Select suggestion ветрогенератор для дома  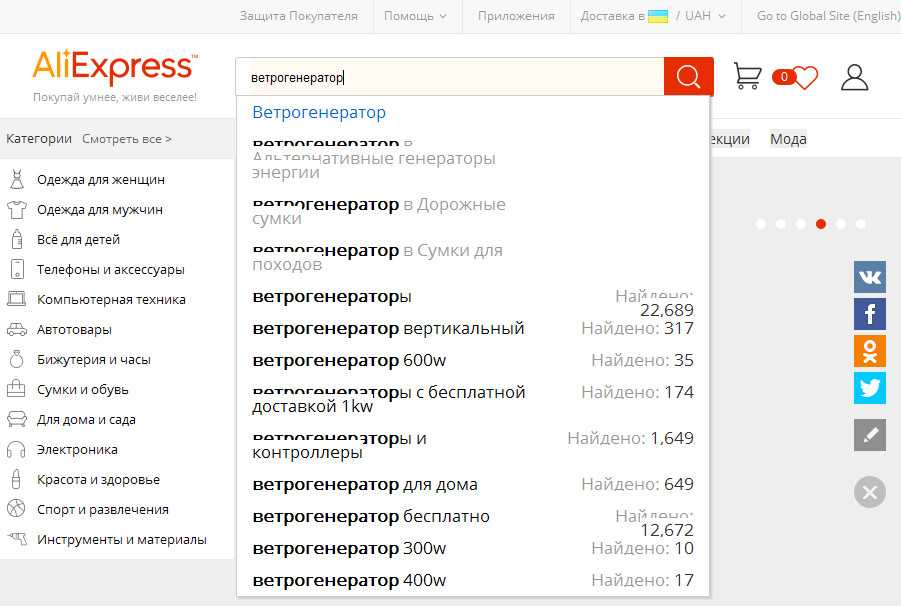point(473,484)
